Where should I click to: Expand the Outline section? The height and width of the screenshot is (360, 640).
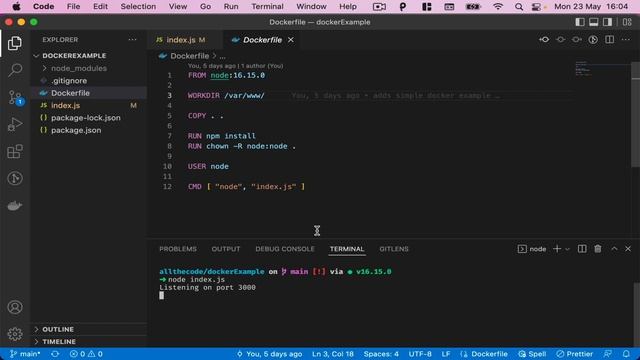[58, 329]
